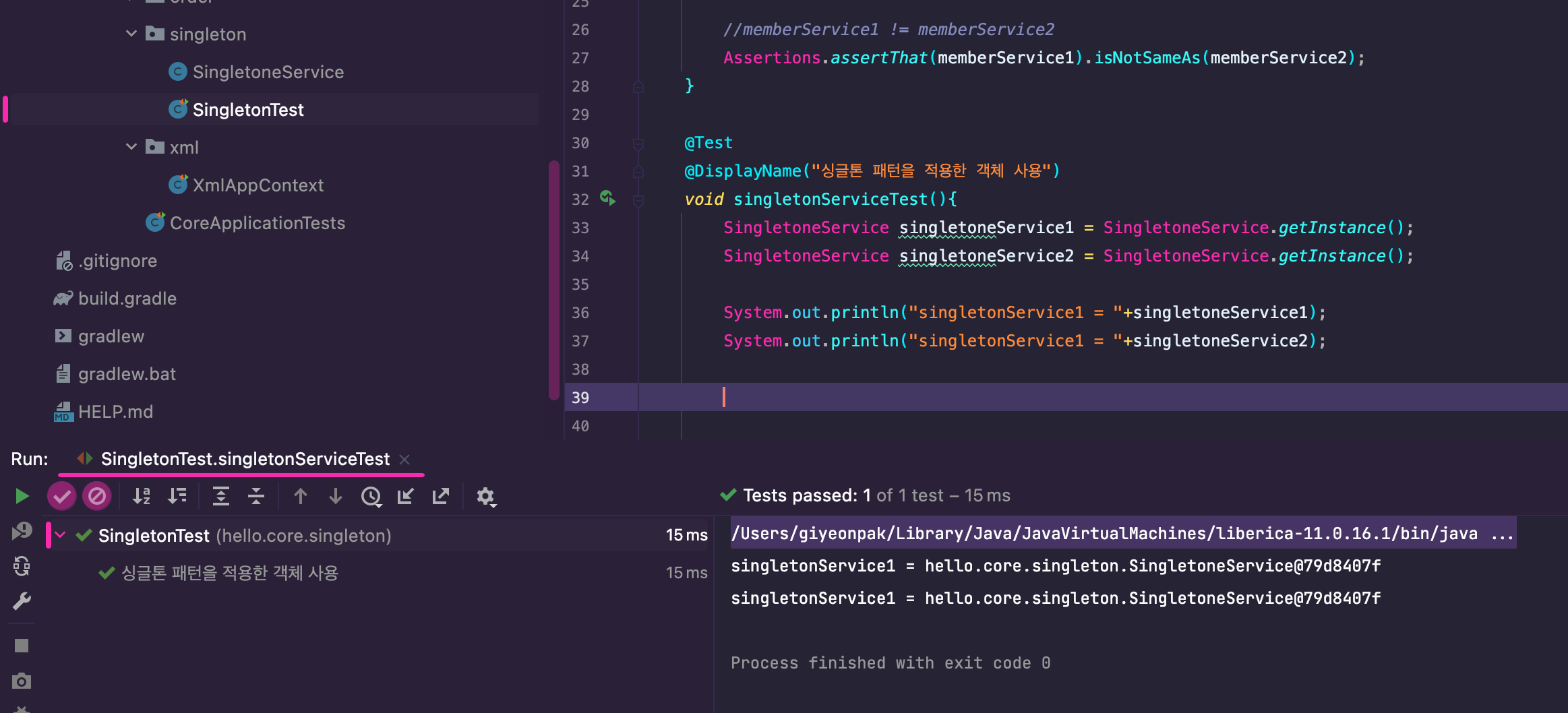This screenshot has width=1568, height=713.
Task: Click 'Process finished with exit code 0' text
Action: [891, 663]
